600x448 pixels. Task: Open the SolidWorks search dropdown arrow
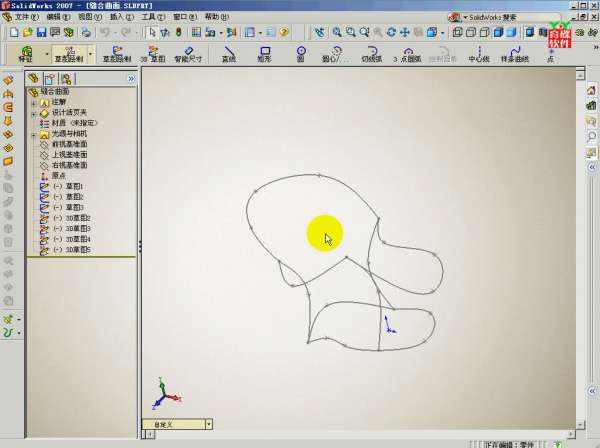tap(465, 17)
